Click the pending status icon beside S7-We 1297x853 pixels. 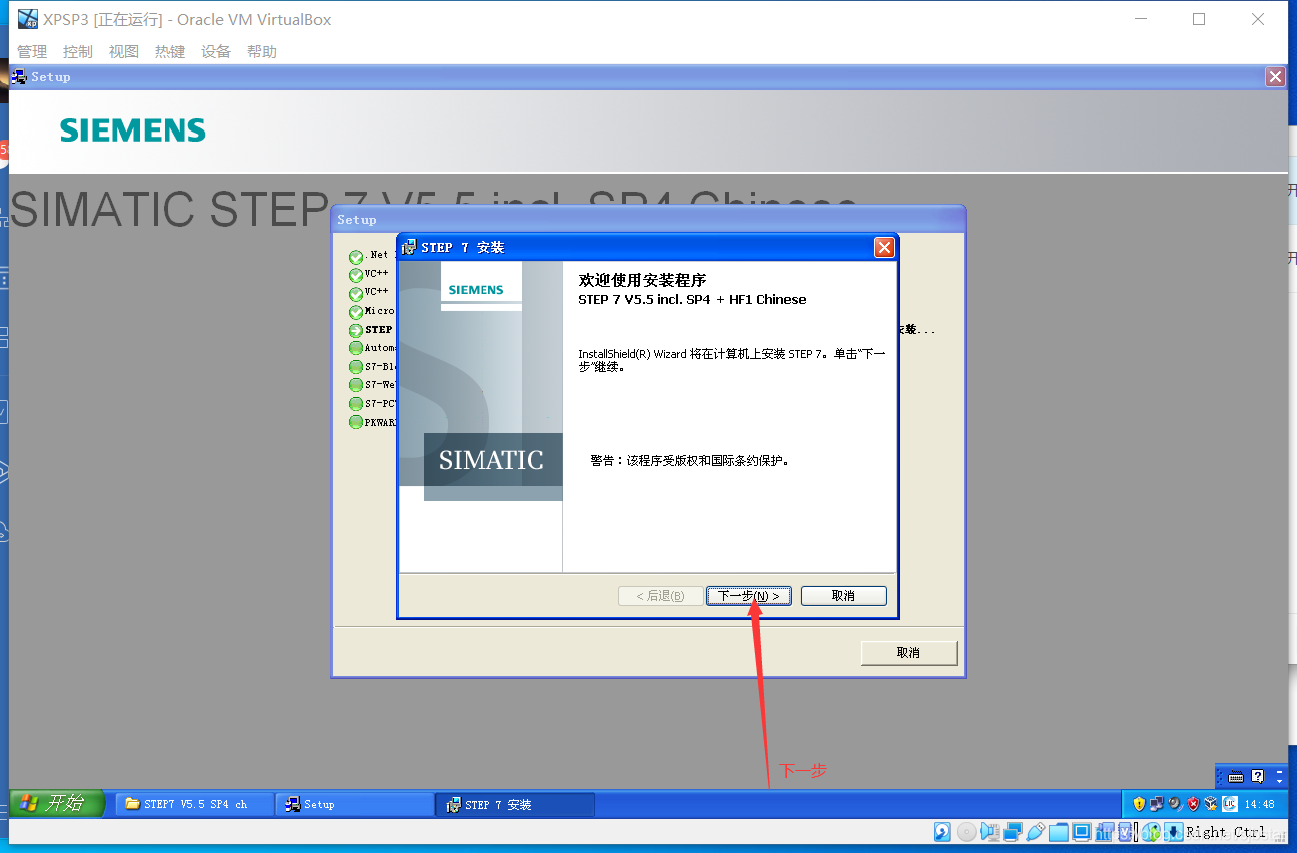pyautogui.click(x=356, y=385)
